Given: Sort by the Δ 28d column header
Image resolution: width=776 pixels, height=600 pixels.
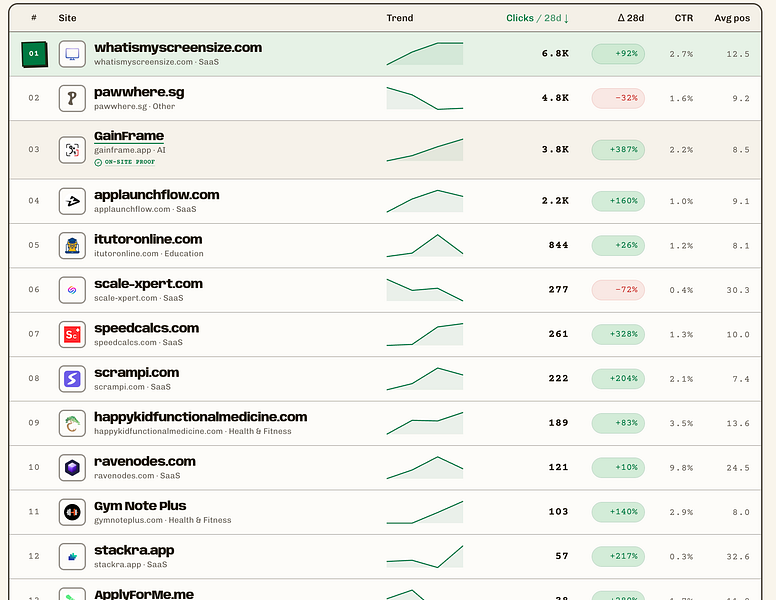Looking at the screenshot, I should pyautogui.click(x=630, y=18).
